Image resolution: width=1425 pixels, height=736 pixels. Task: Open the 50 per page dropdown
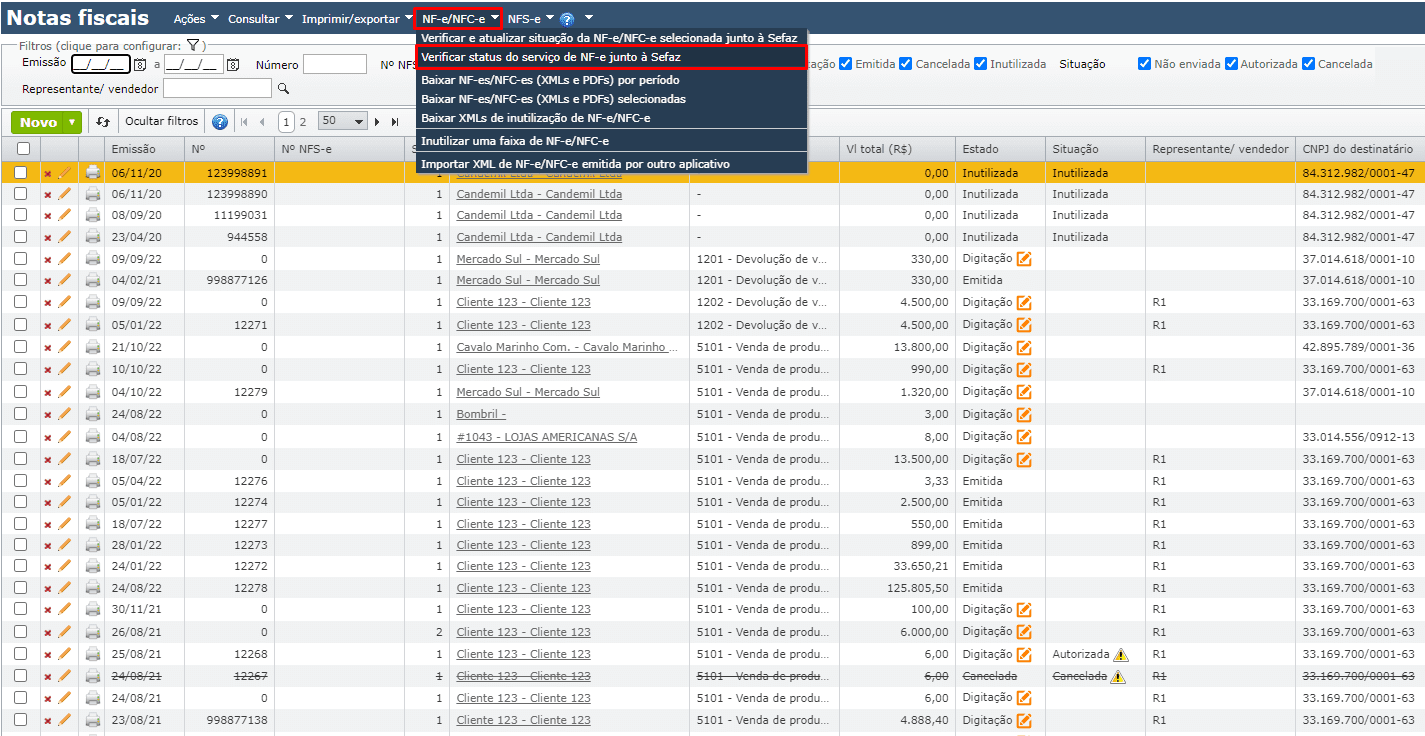click(x=342, y=121)
